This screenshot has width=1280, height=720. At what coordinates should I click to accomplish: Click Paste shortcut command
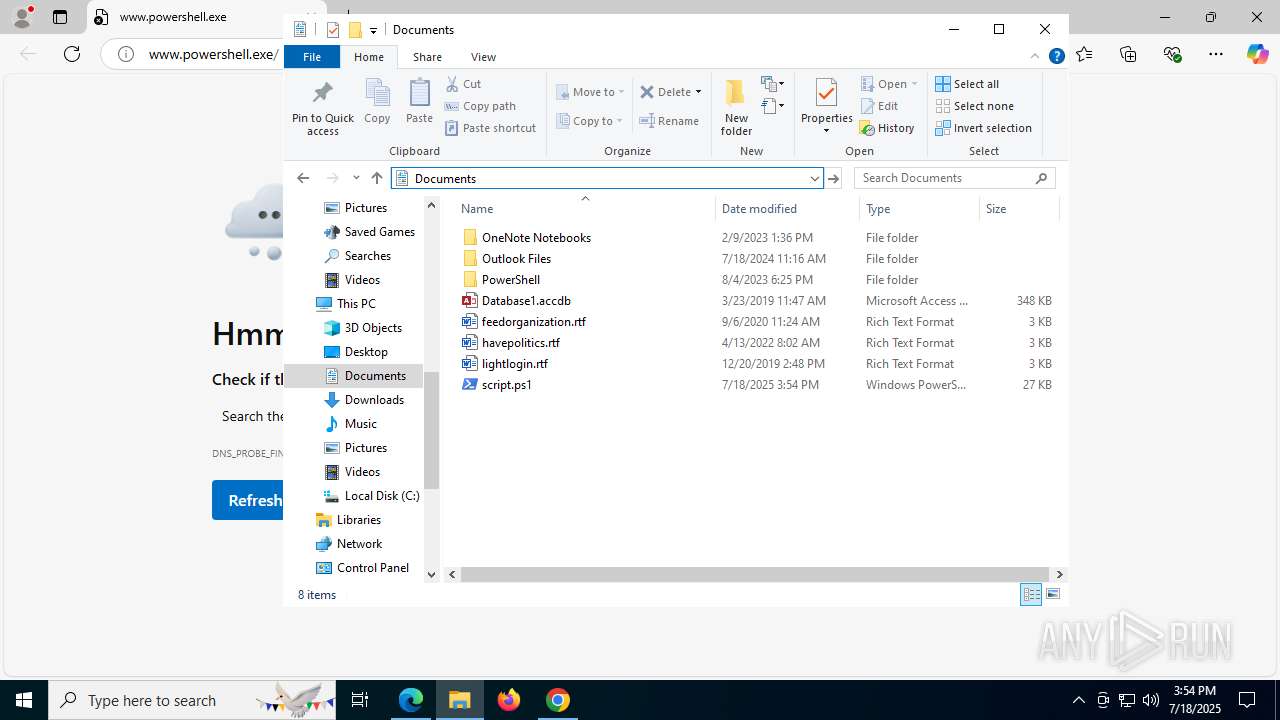coord(490,128)
